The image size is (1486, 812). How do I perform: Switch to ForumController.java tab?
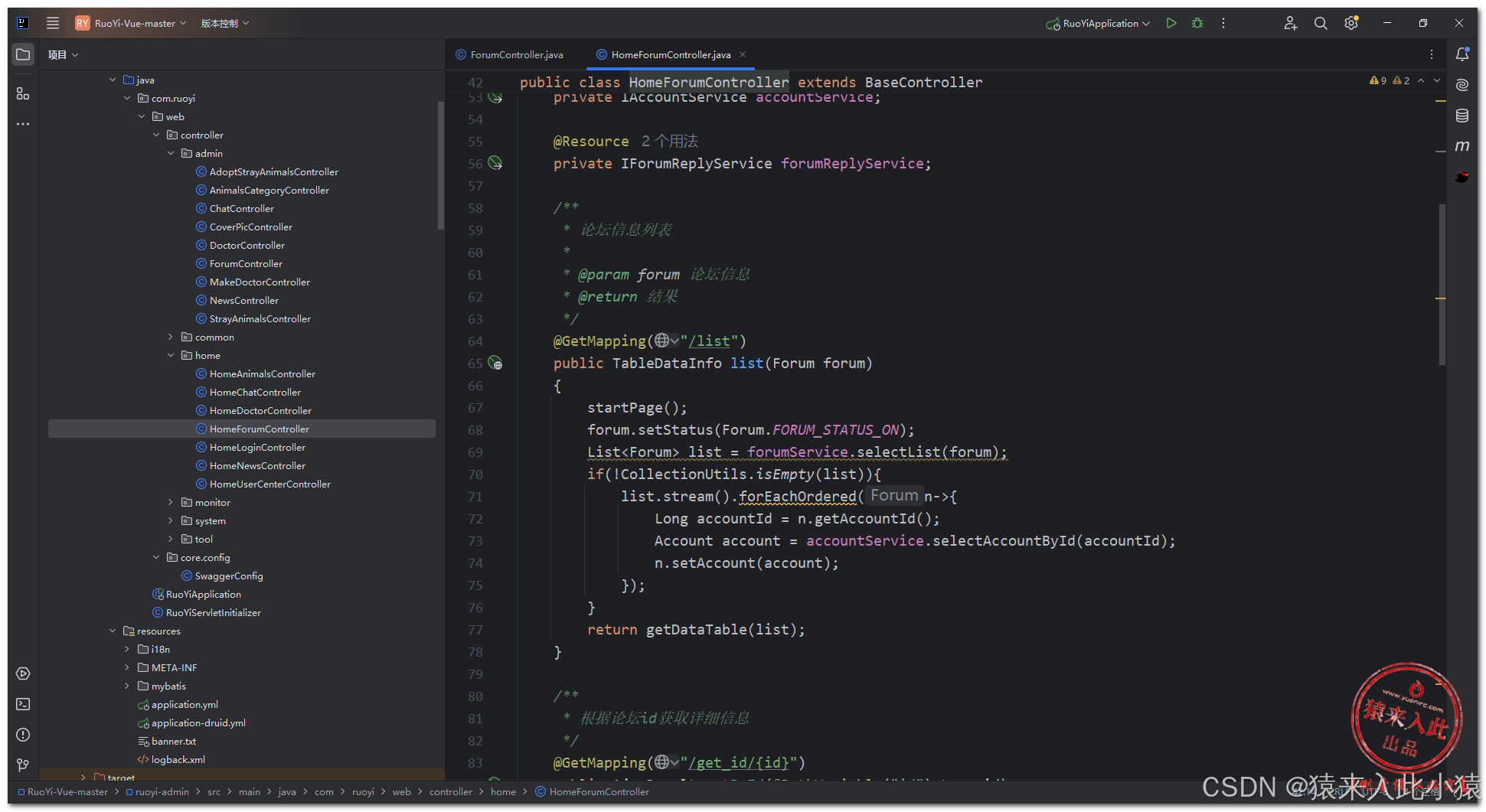[510, 54]
